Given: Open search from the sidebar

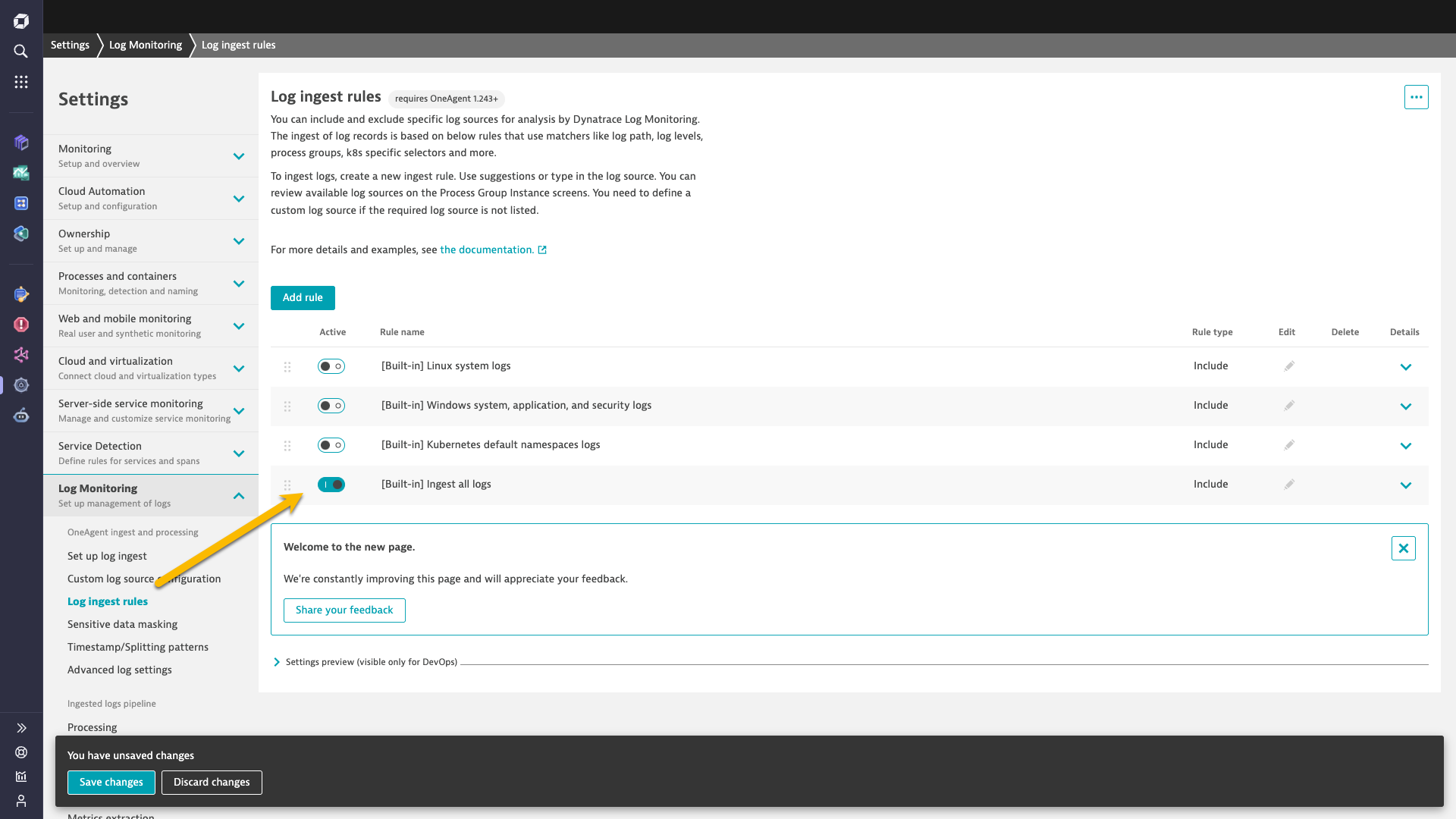Looking at the screenshot, I should click(x=20, y=51).
